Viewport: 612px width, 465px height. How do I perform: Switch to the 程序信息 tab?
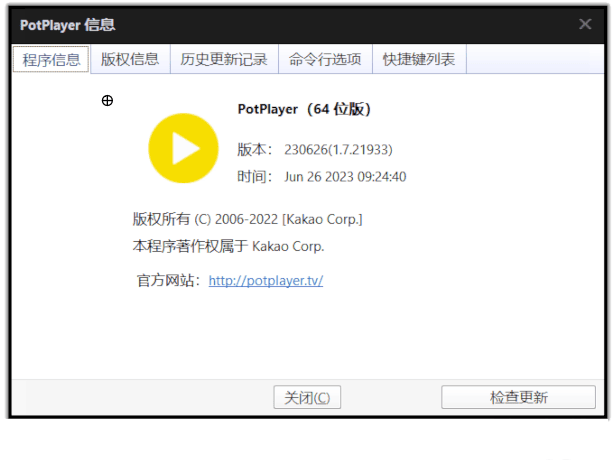tap(51, 60)
